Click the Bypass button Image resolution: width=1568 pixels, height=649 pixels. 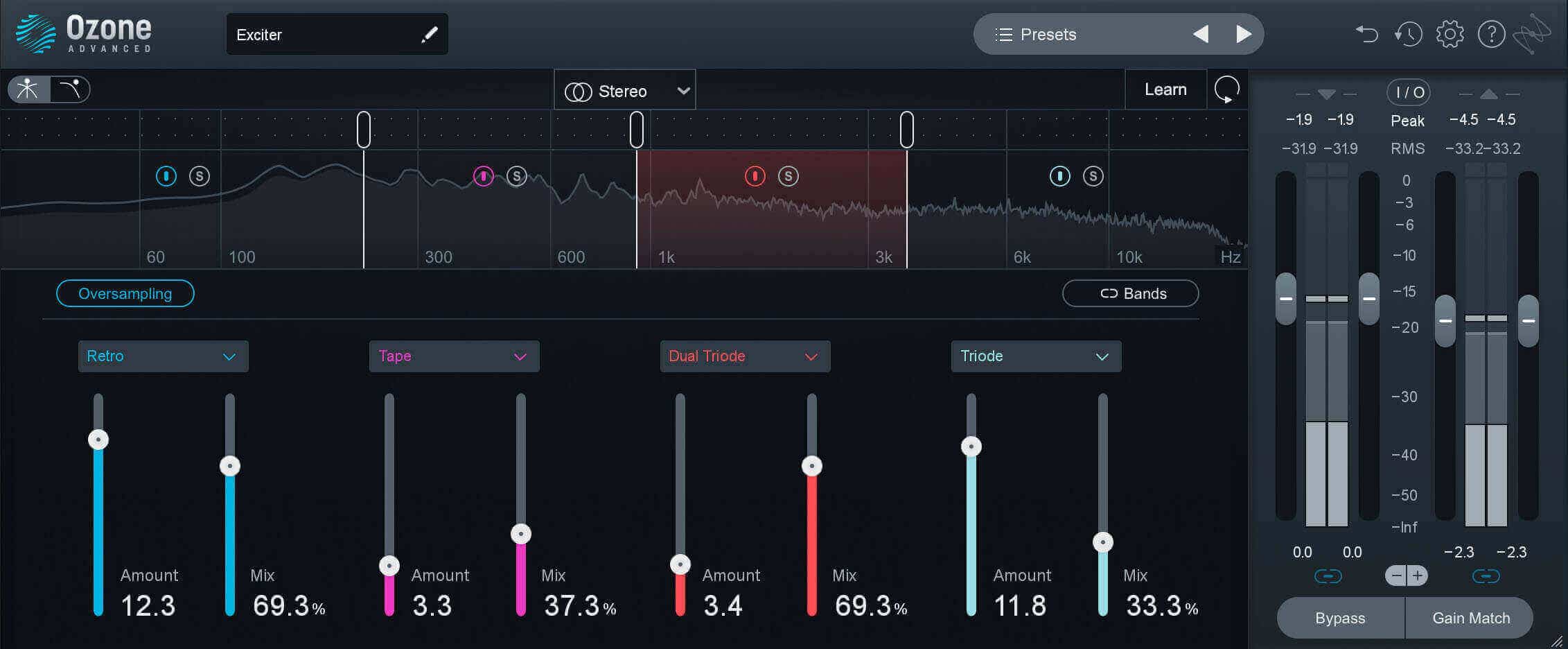click(x=1340, y=618)
